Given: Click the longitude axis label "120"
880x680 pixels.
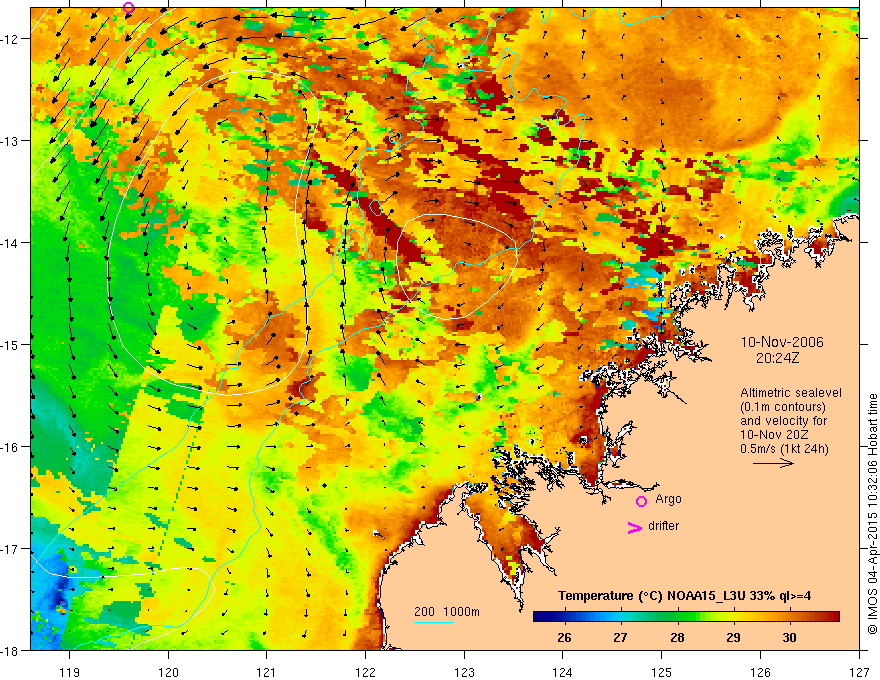Looking at the screenshot, I should point(168,673).
